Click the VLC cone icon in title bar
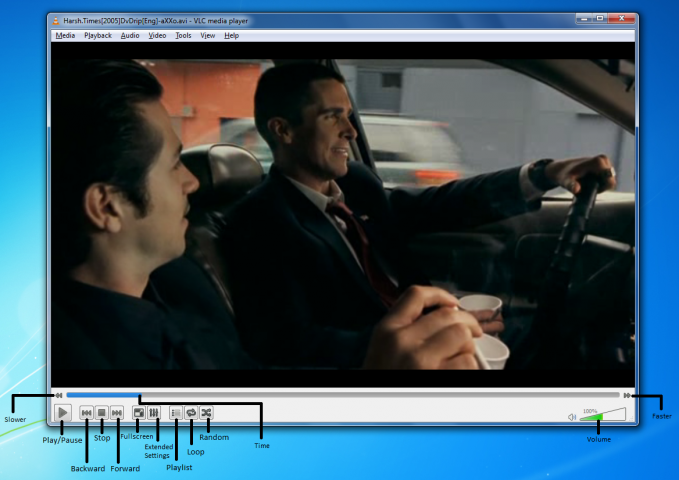This screenshot has width=679, height=480. [56, 20]
